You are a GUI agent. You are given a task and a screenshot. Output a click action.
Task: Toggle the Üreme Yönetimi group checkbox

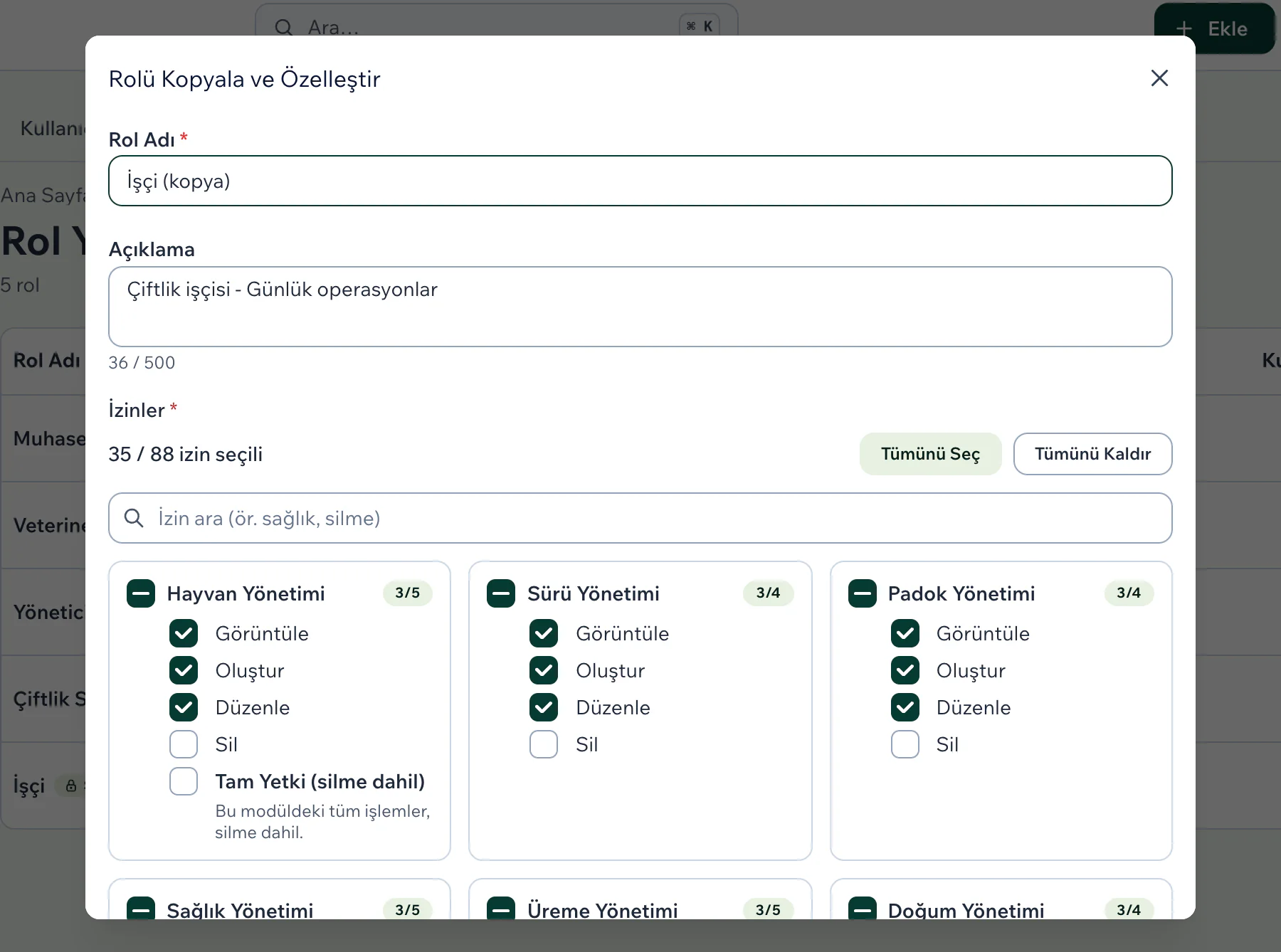[501, 909]
